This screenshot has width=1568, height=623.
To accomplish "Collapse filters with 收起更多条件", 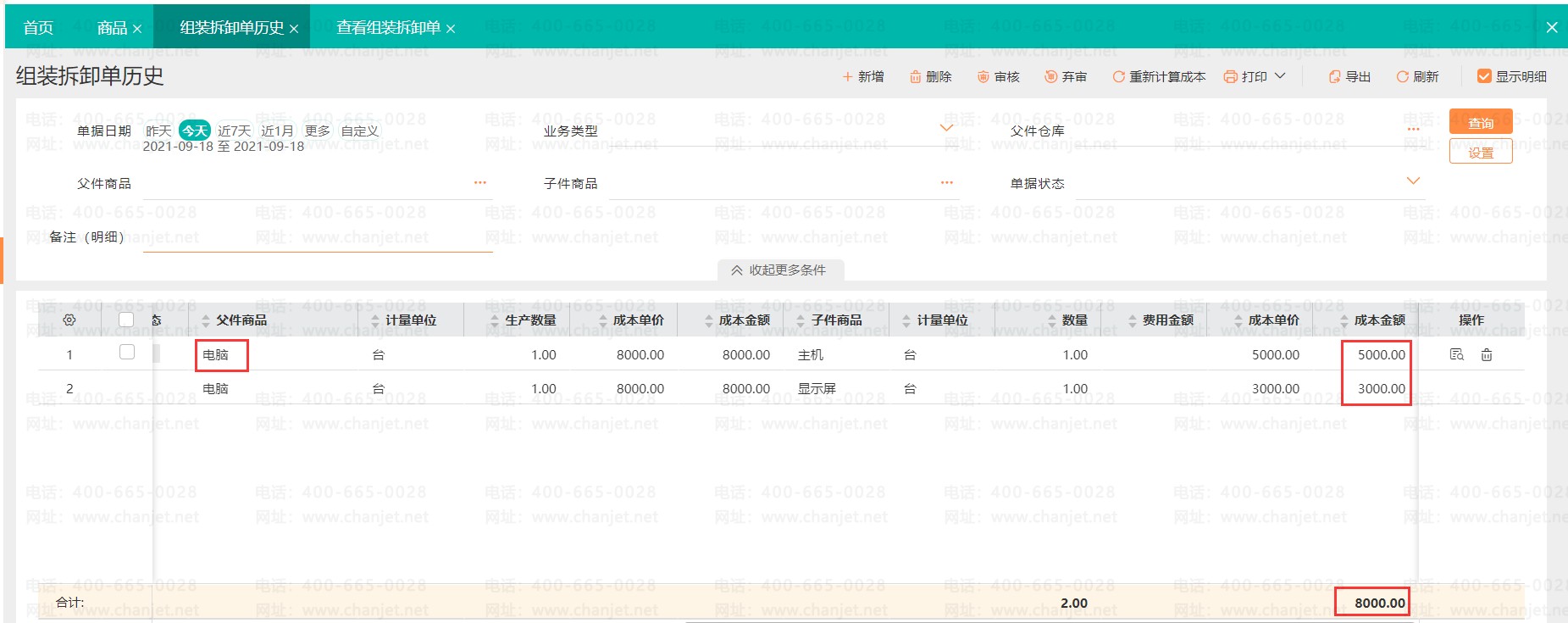I will click(780, 270).
